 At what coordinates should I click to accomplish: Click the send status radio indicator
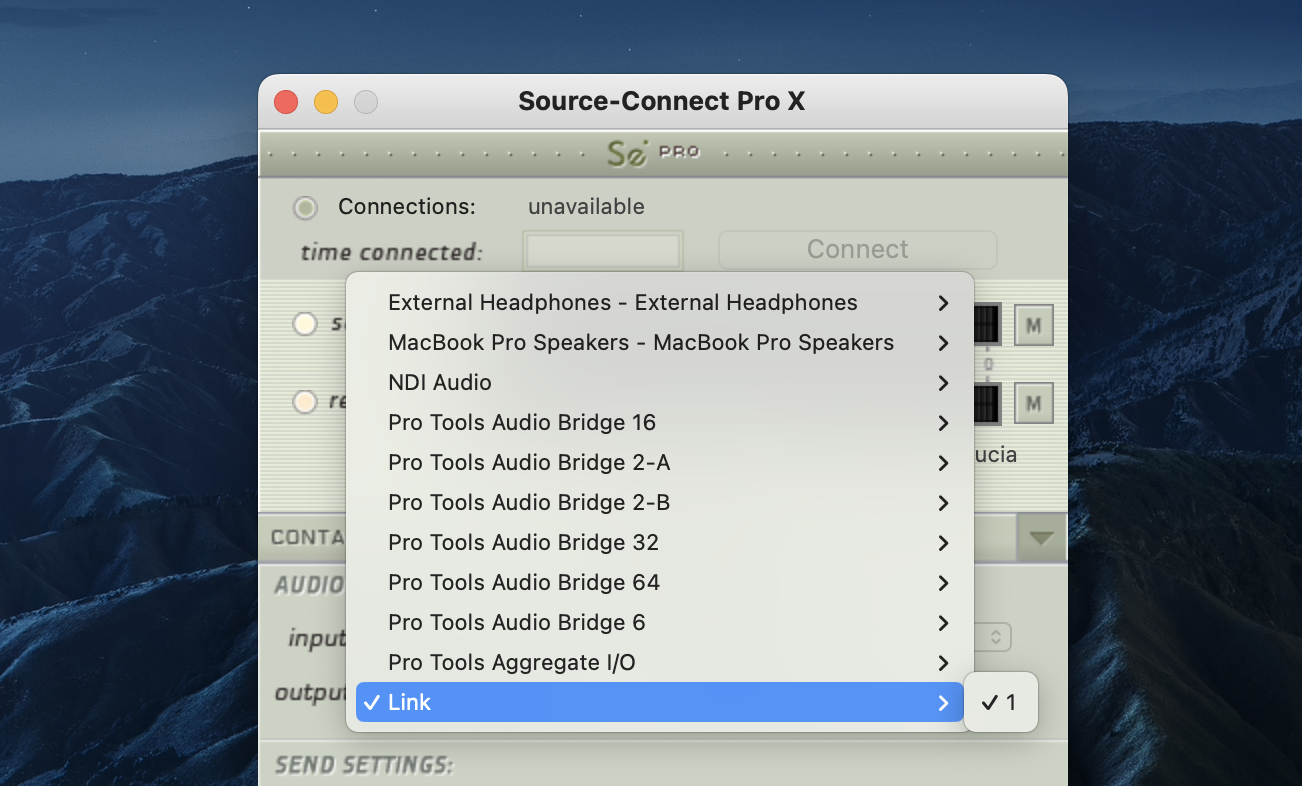tap(304, 324)
